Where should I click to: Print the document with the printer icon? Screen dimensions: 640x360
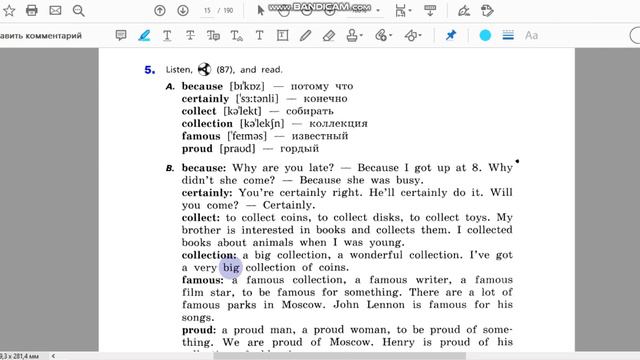tap(32, 11)
